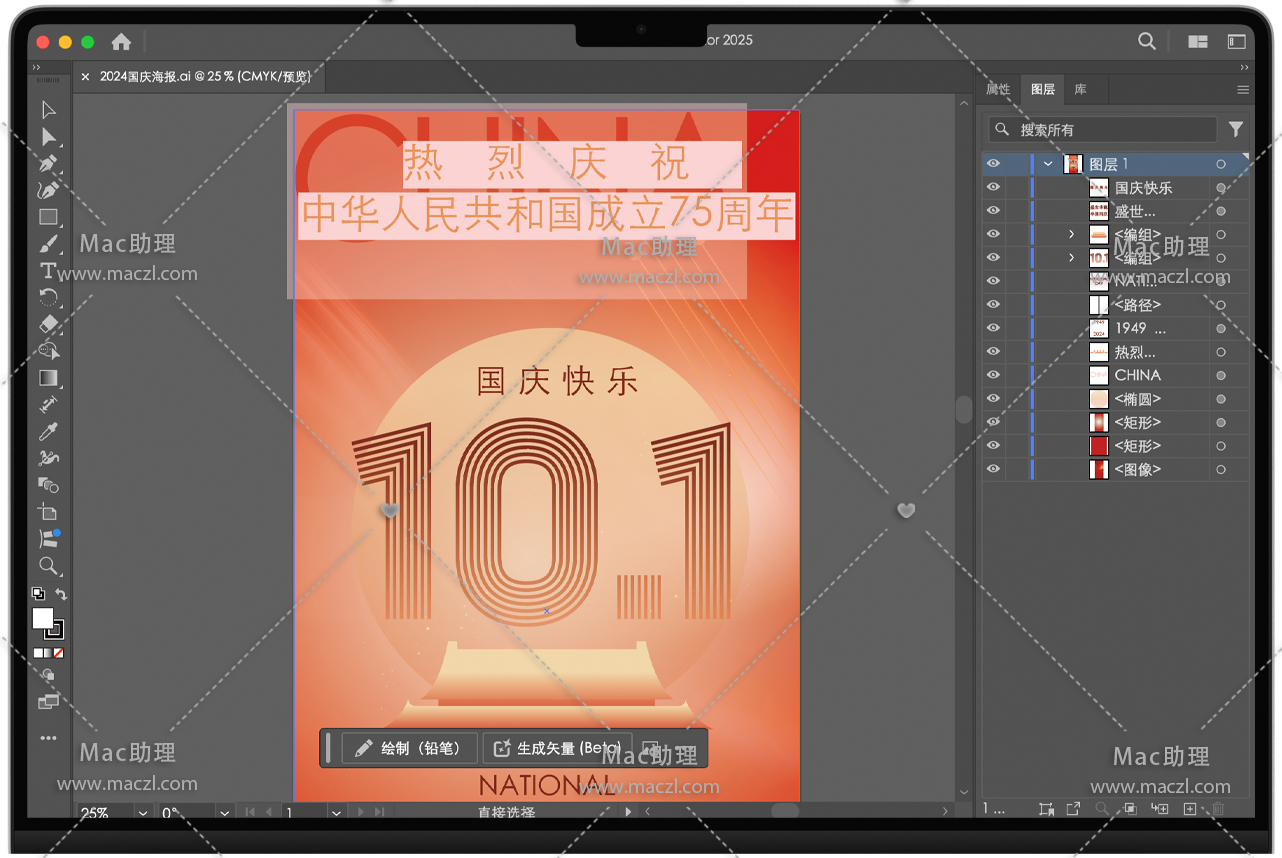Click the white fill color swatch
Image resolution: width=1282 pixels, height=858 pixels.
pyautogui.click(x=42, y=619)
